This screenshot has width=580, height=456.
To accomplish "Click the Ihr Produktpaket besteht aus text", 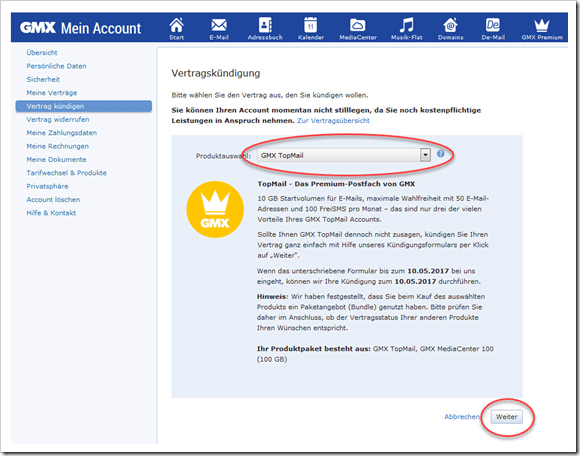I will point(314,349).
